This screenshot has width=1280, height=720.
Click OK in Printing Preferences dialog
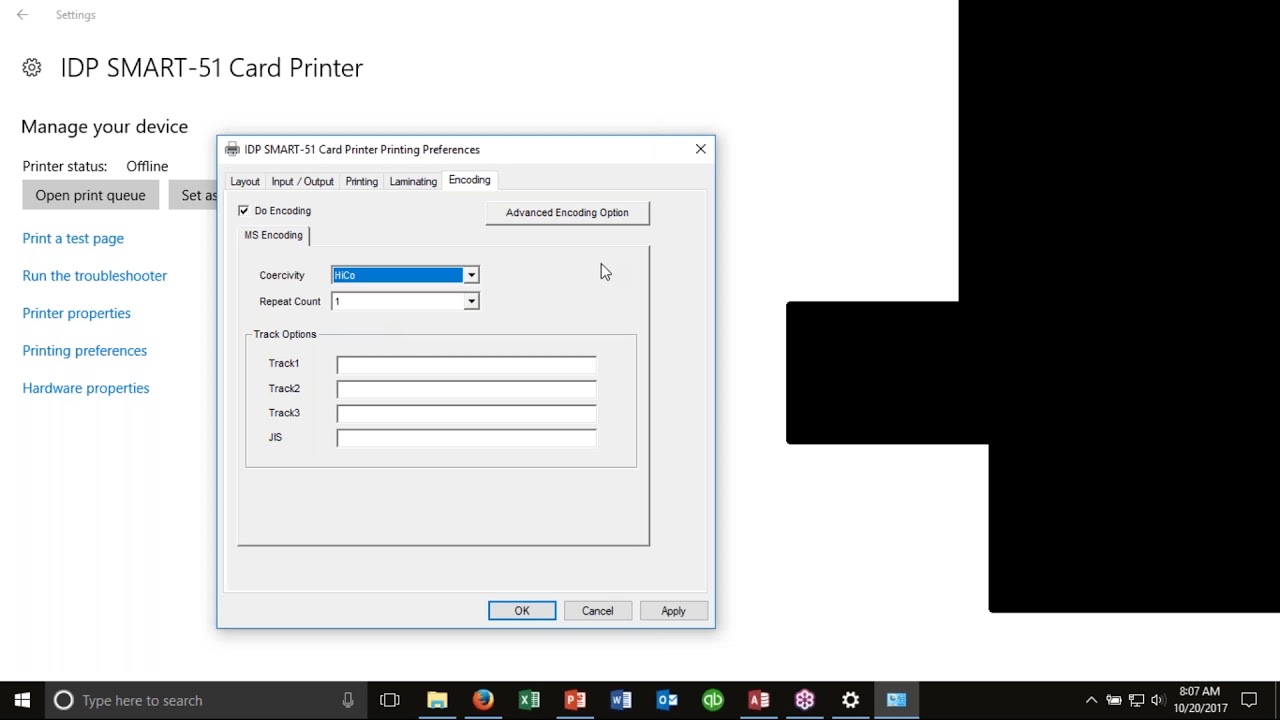(522, 611)
